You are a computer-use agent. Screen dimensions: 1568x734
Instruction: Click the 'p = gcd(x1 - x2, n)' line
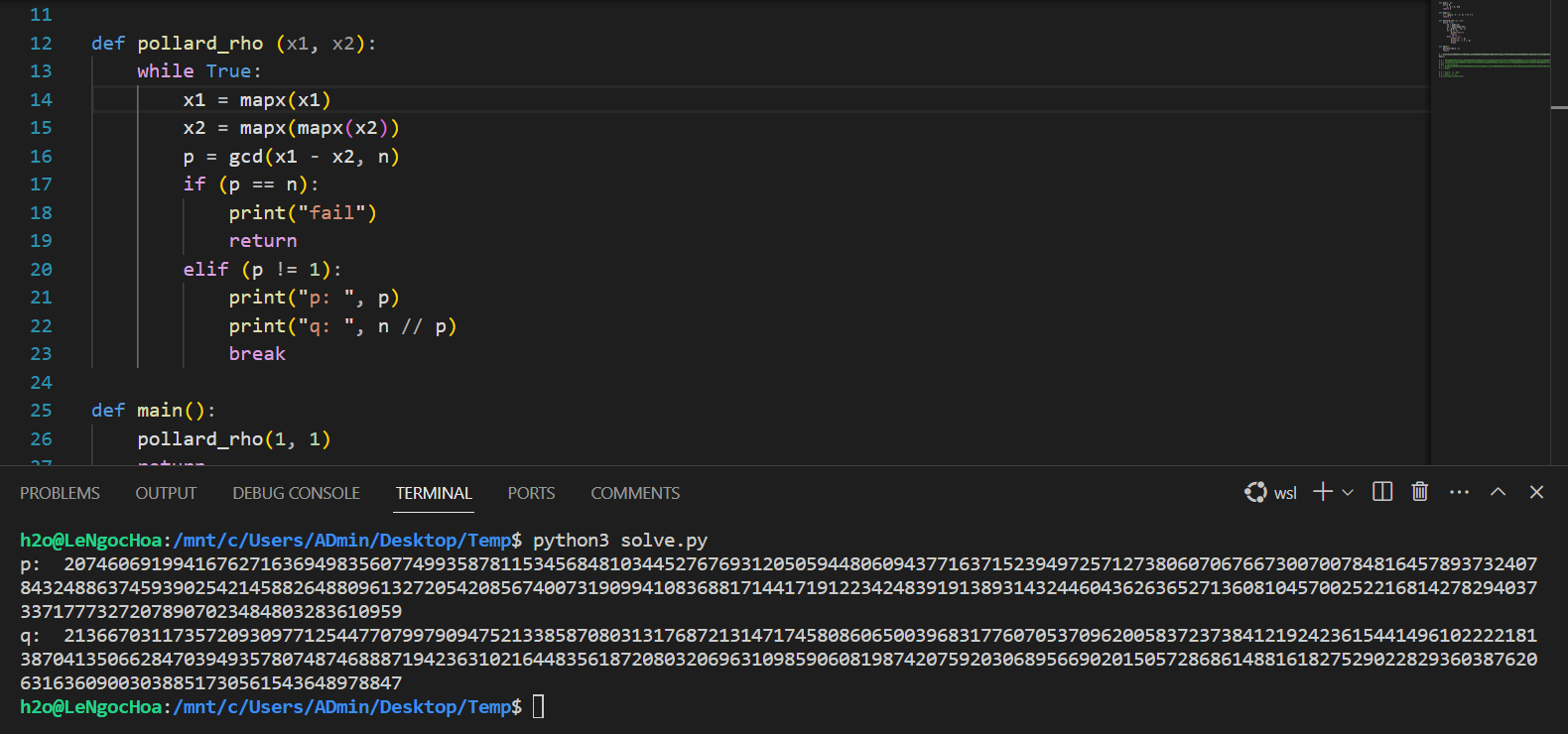coord(292,157)
